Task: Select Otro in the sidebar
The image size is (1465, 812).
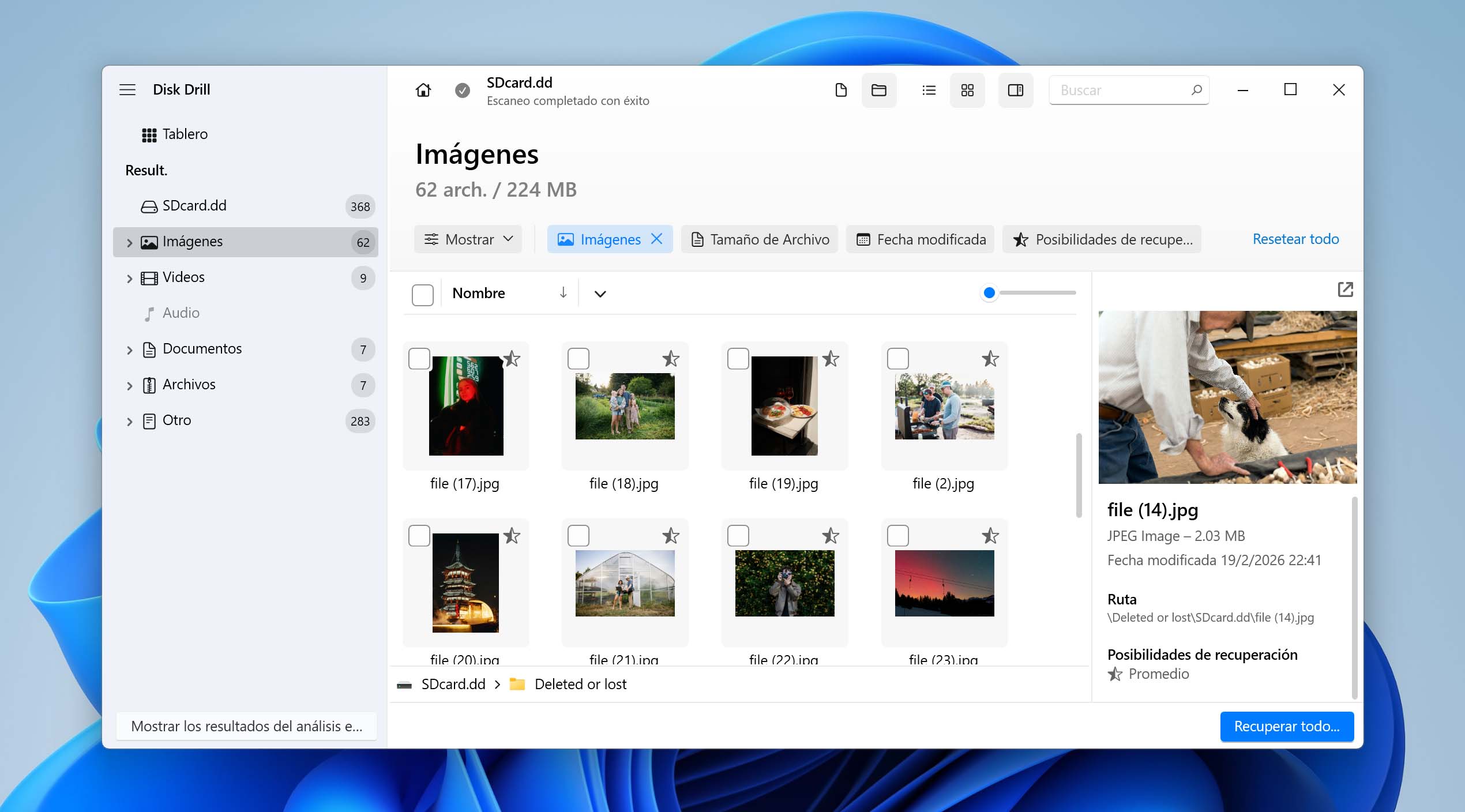Action: click(x=246, y=420)
